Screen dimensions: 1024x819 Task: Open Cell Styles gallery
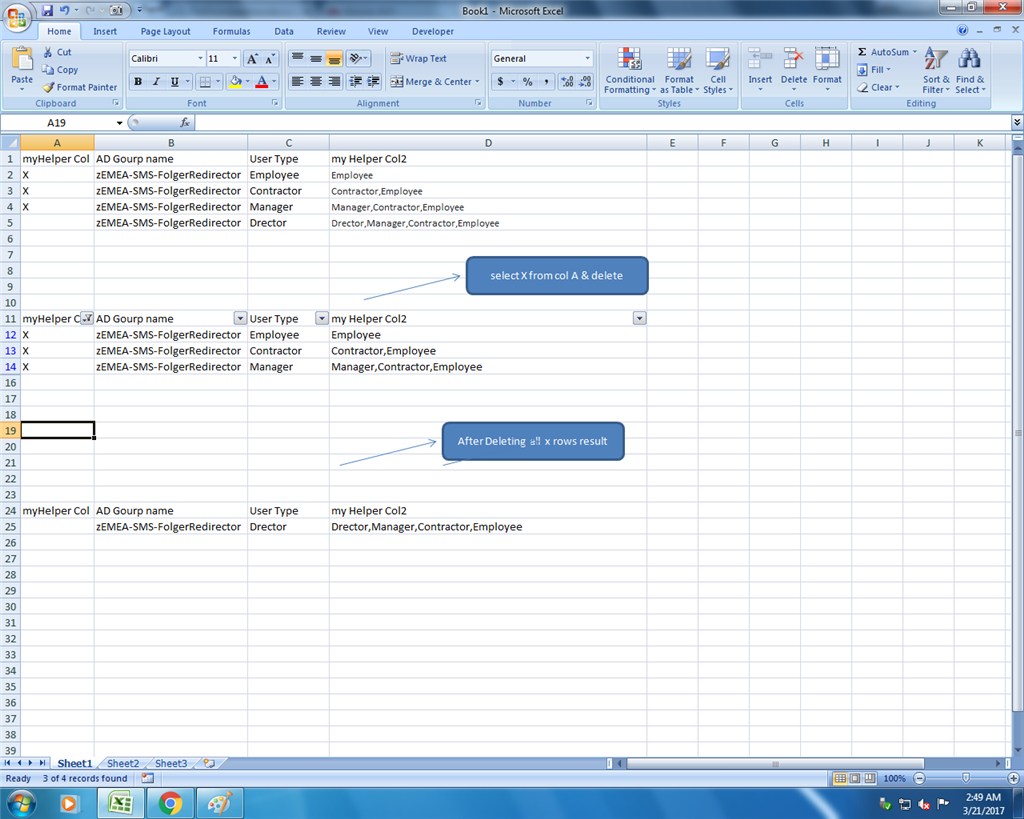point(718,71)
